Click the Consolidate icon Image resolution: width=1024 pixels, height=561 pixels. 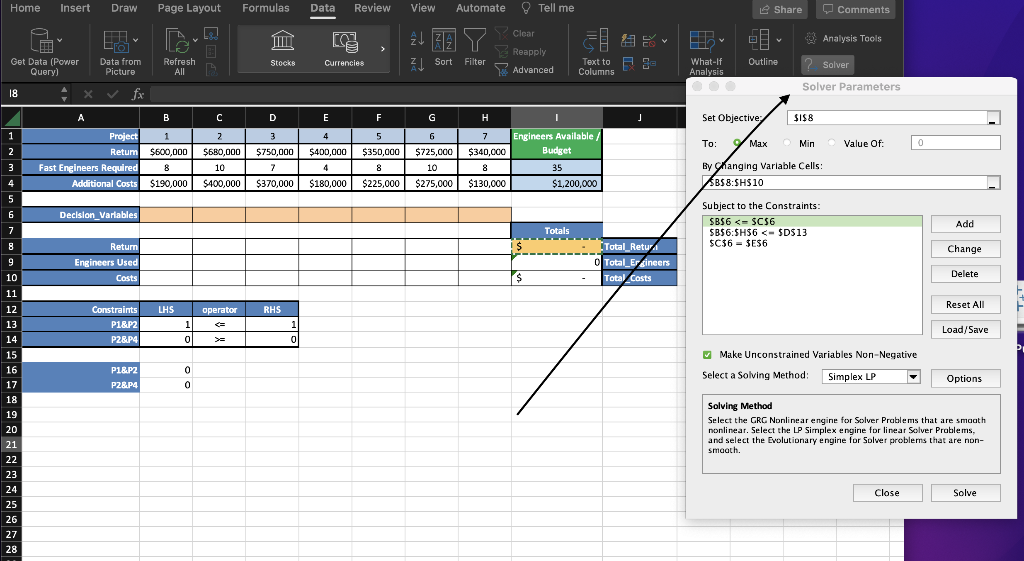coord(649,63)
